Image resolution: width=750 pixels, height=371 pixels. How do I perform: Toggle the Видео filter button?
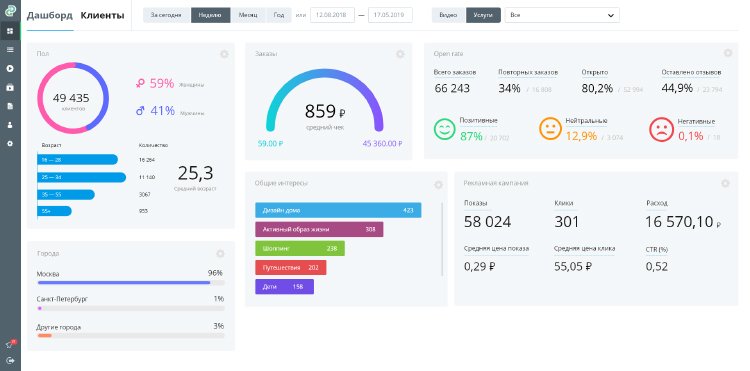click(448, 15)
